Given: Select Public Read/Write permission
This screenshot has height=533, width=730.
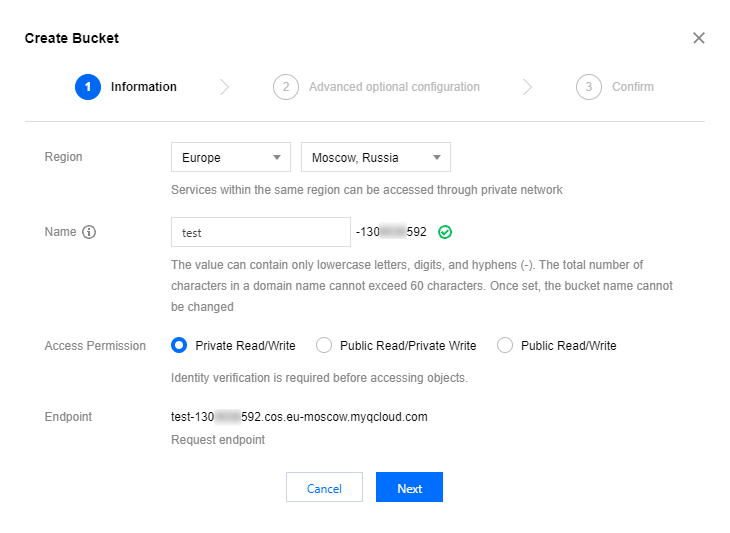Looking at the screenshot, I should click(505, 345).
